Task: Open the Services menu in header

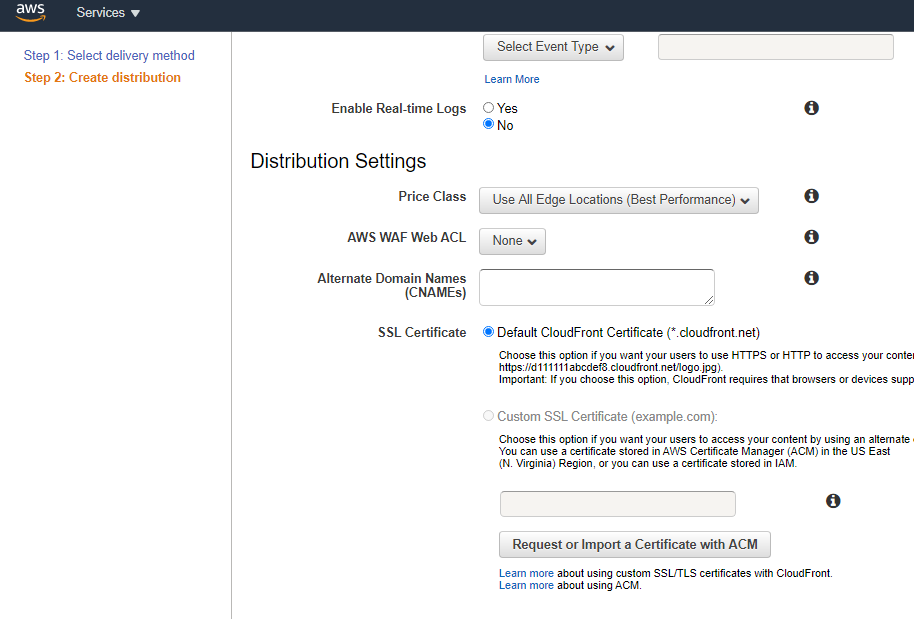Action: click(x=108, y=13)
